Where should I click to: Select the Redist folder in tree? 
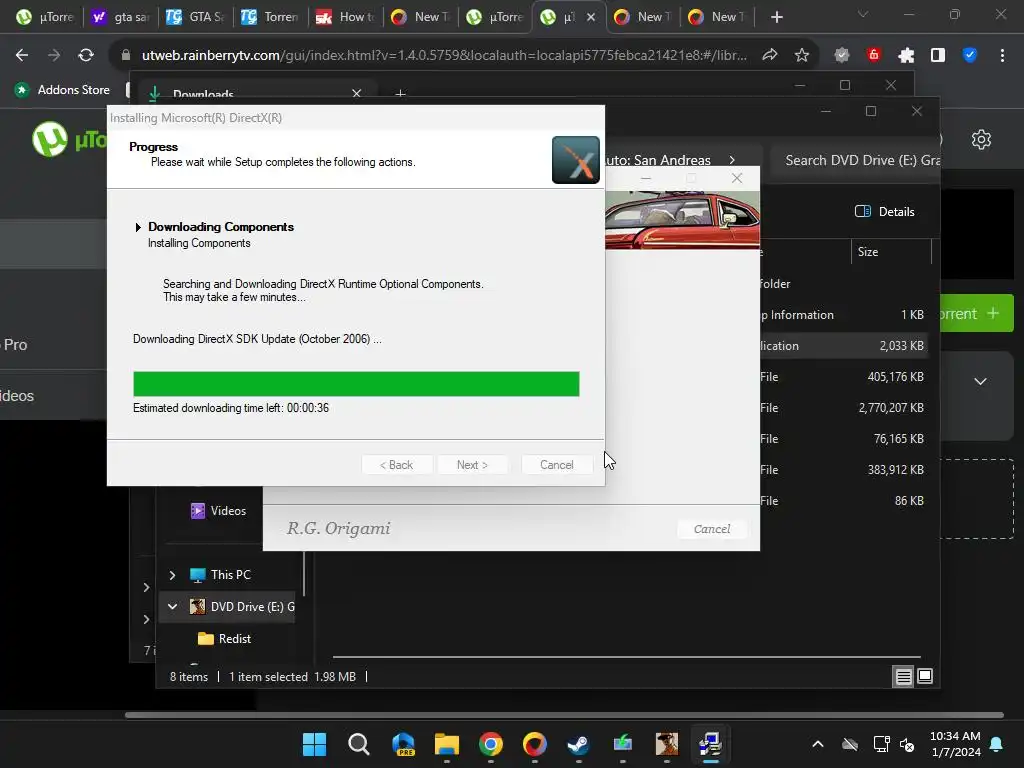(x=225, y=639)
